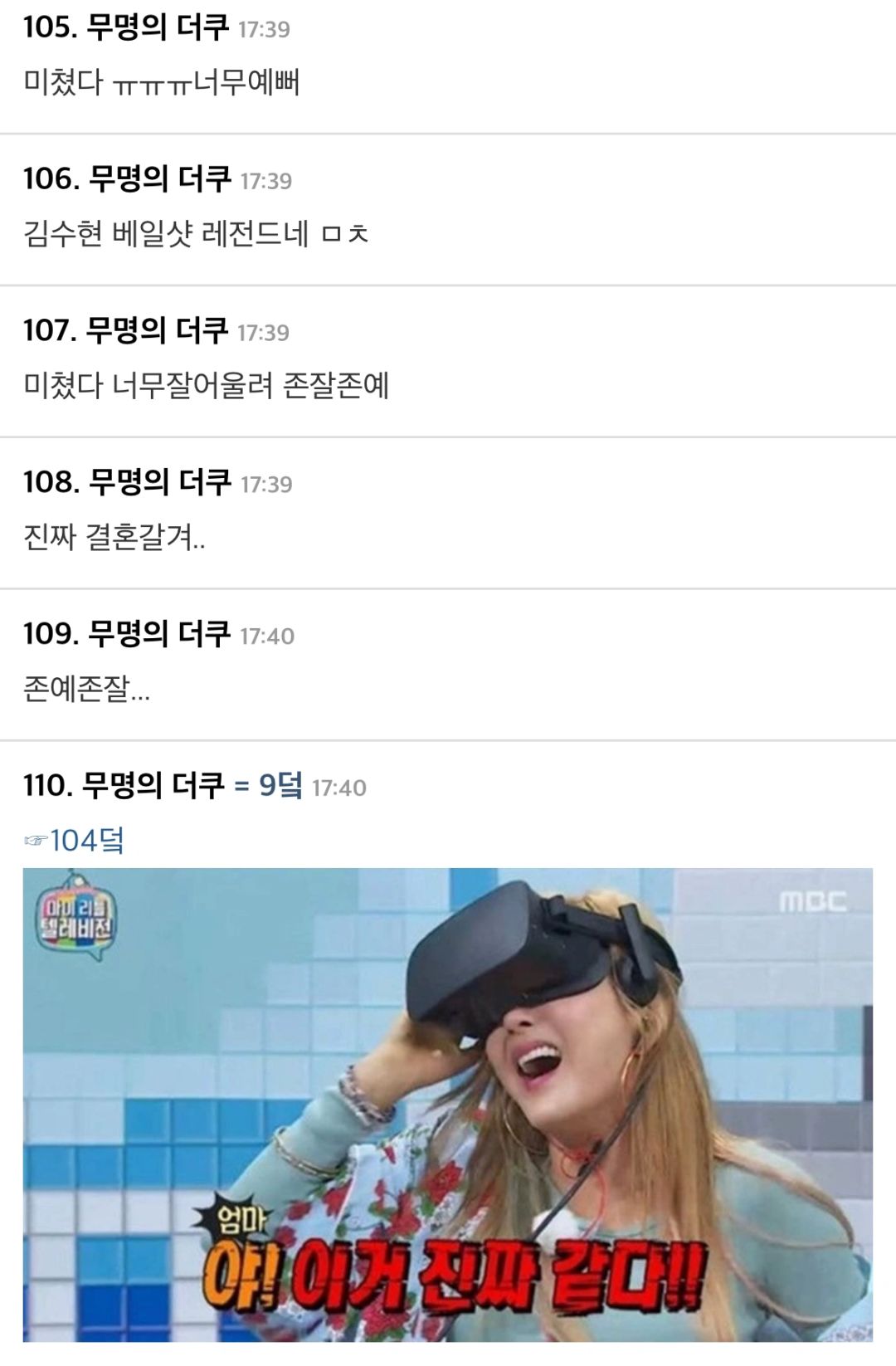Click the pointing-hand icon before 104덬
The image size is (896, 1366).
tap(36, 842)
